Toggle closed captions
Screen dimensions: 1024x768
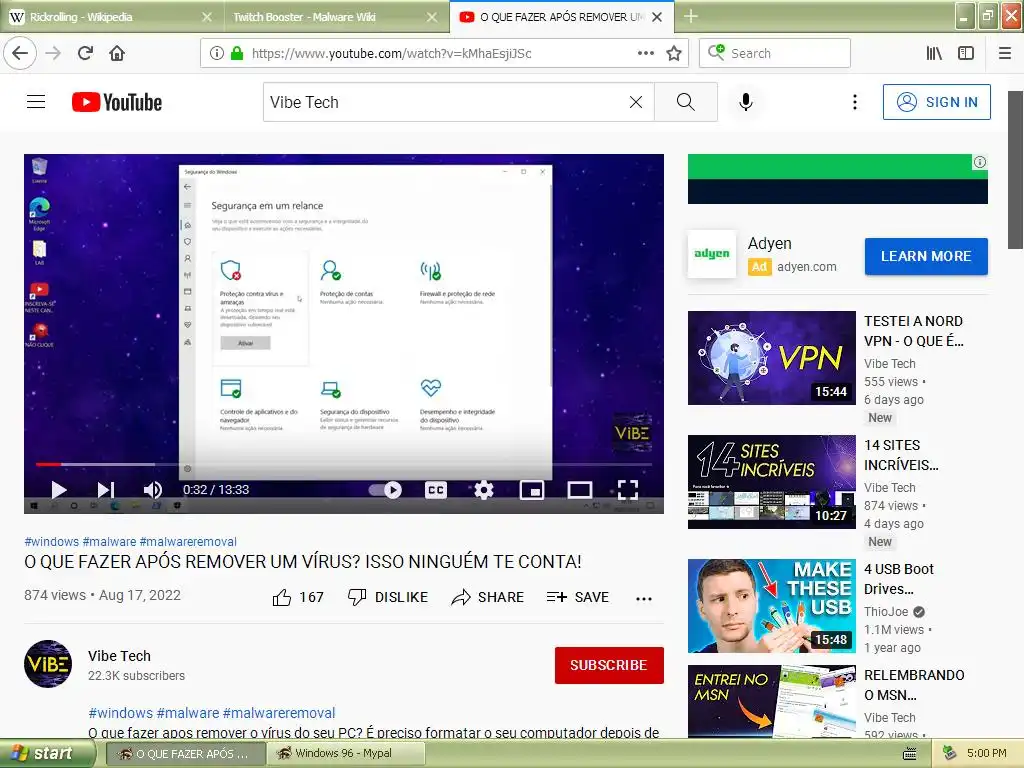(436, 490)
